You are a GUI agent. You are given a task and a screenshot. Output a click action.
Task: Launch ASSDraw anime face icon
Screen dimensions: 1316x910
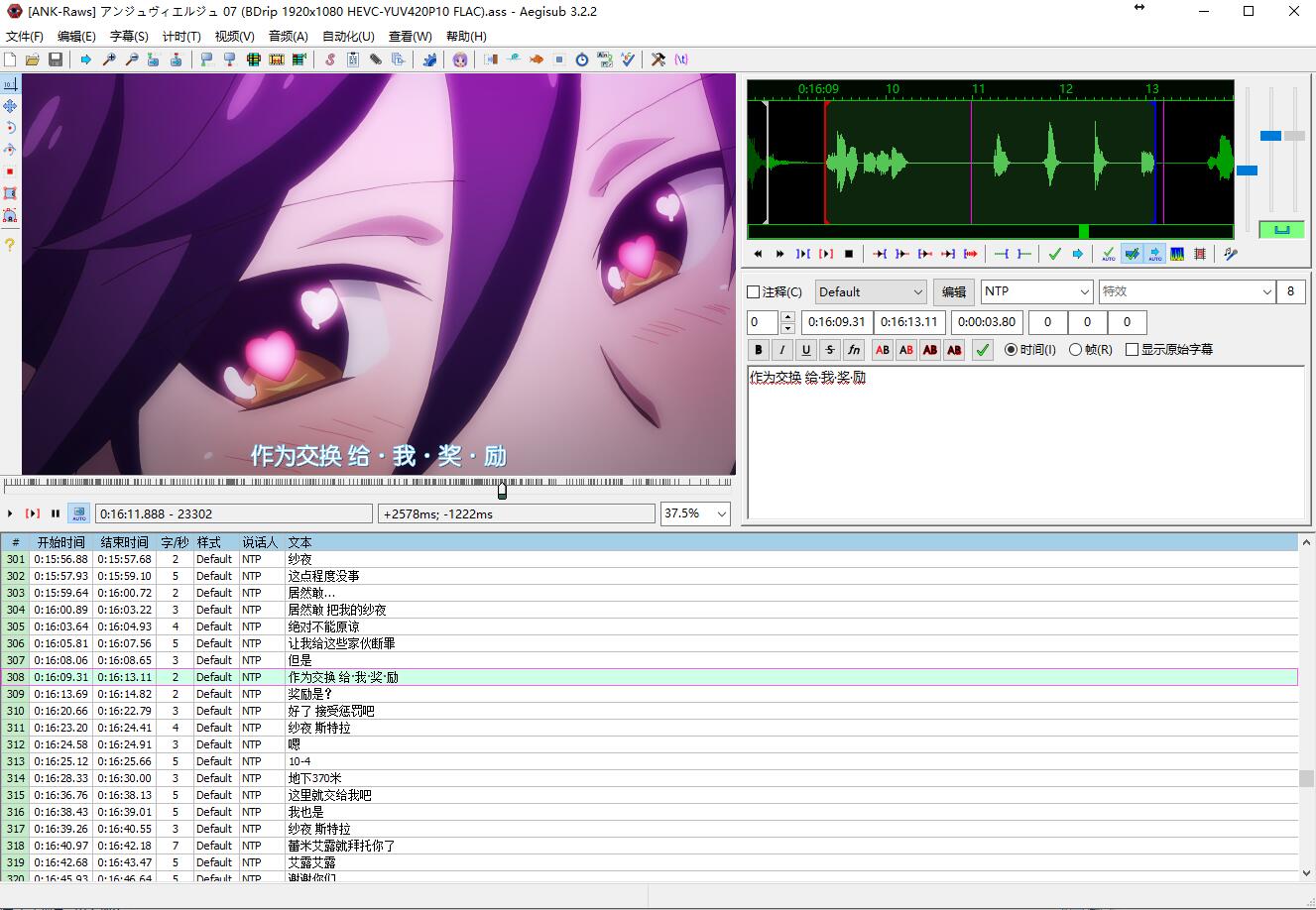point(459,59)
